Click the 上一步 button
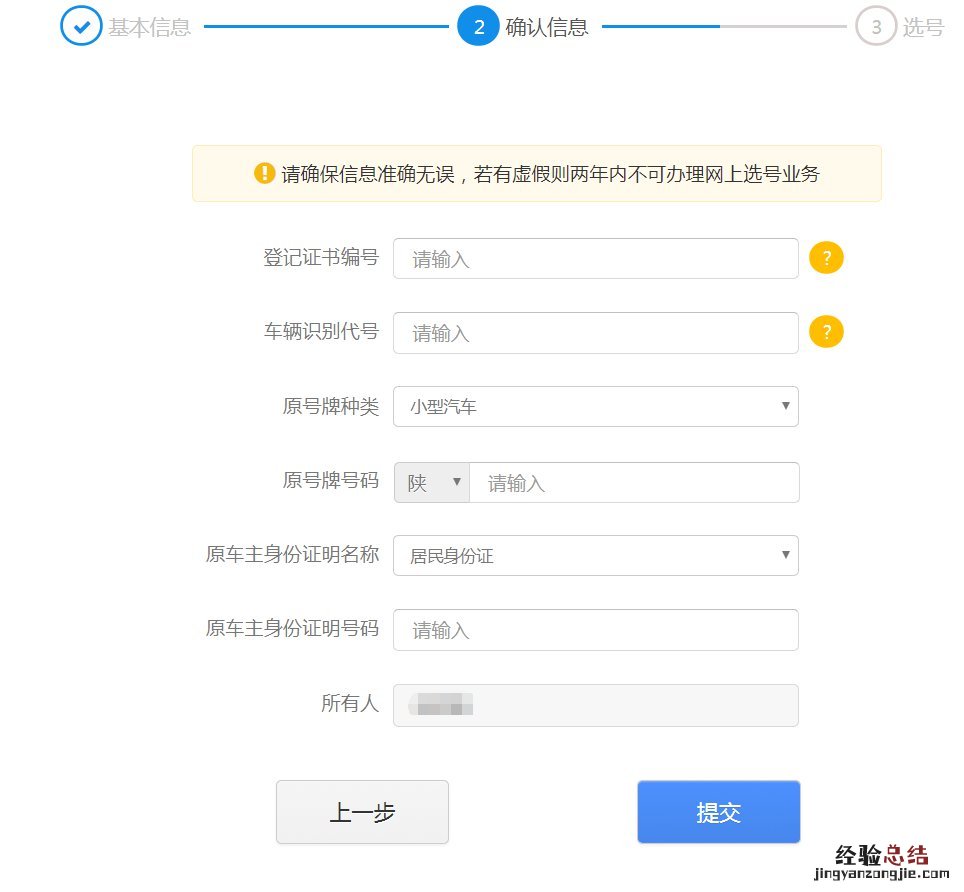 362,812
